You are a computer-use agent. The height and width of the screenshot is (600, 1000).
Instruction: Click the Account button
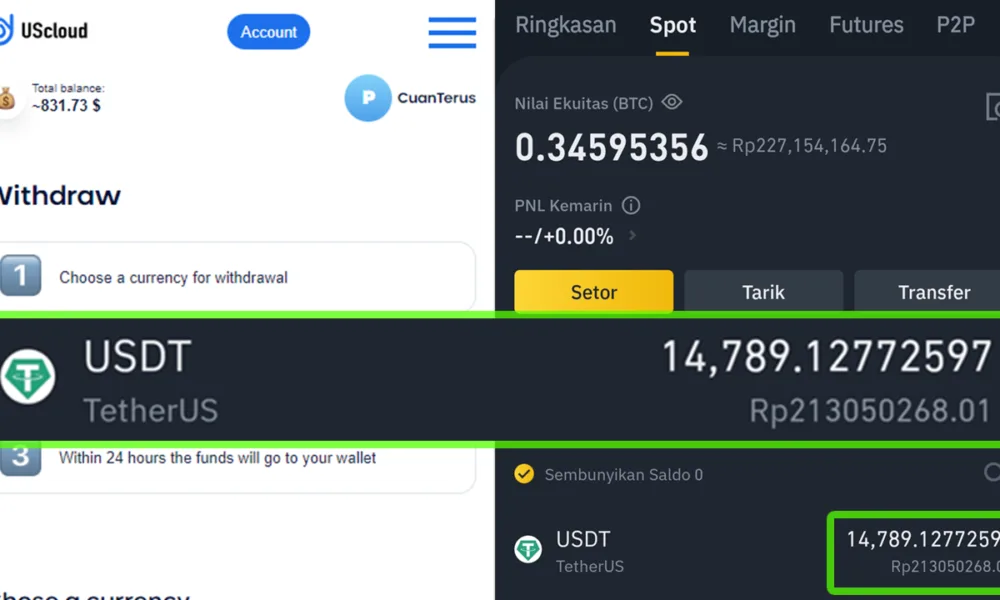[268, 32]
